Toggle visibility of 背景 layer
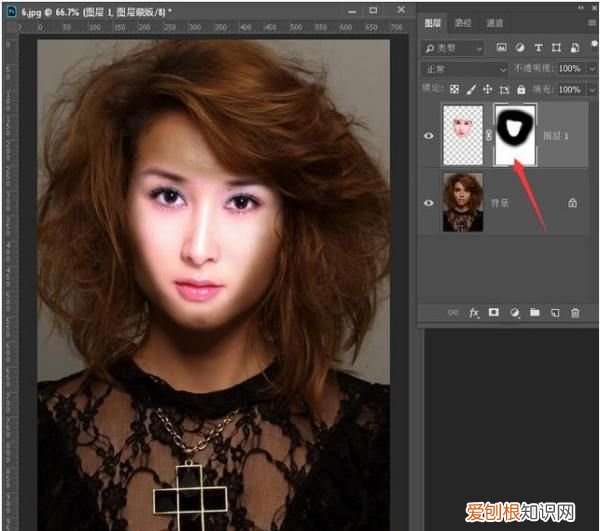Viewport: 600px width, 531px height. point(429,202)
